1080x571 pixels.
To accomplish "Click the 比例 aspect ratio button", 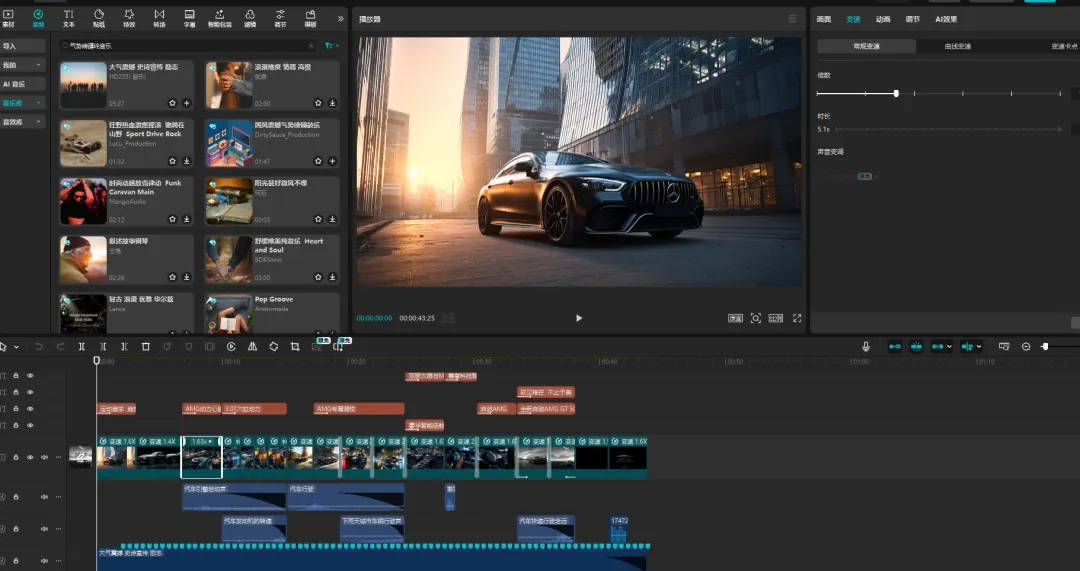I will tap(776, 318).
